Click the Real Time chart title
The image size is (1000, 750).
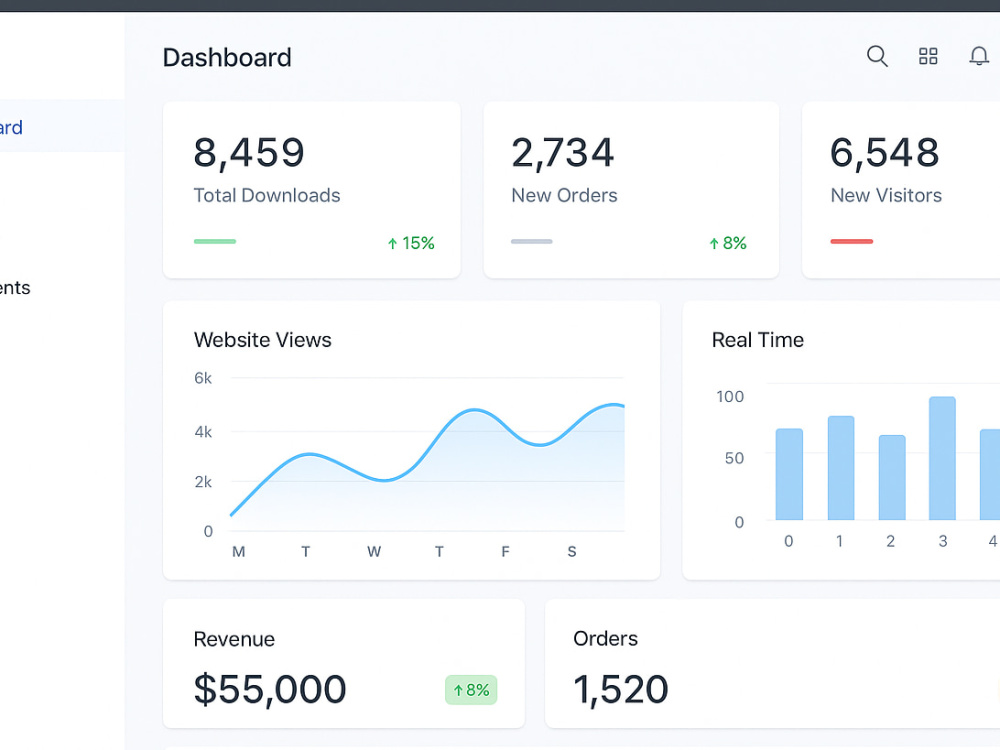(x=758, y=340)
